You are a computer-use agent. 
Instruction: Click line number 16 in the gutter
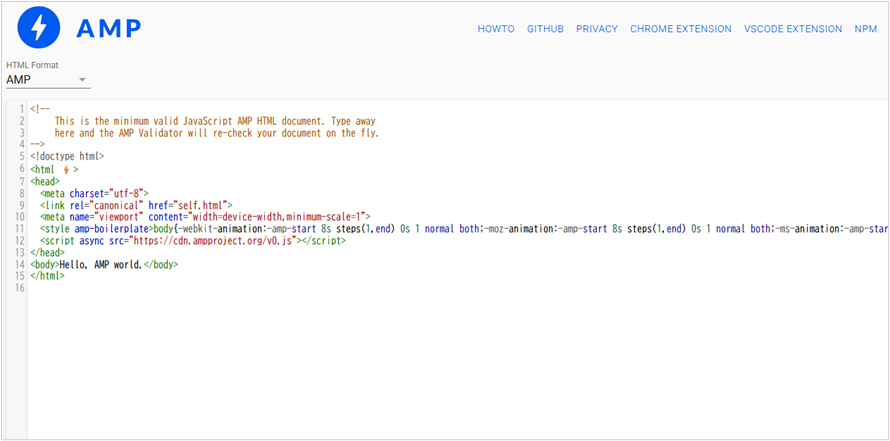(x=20, y=288)
